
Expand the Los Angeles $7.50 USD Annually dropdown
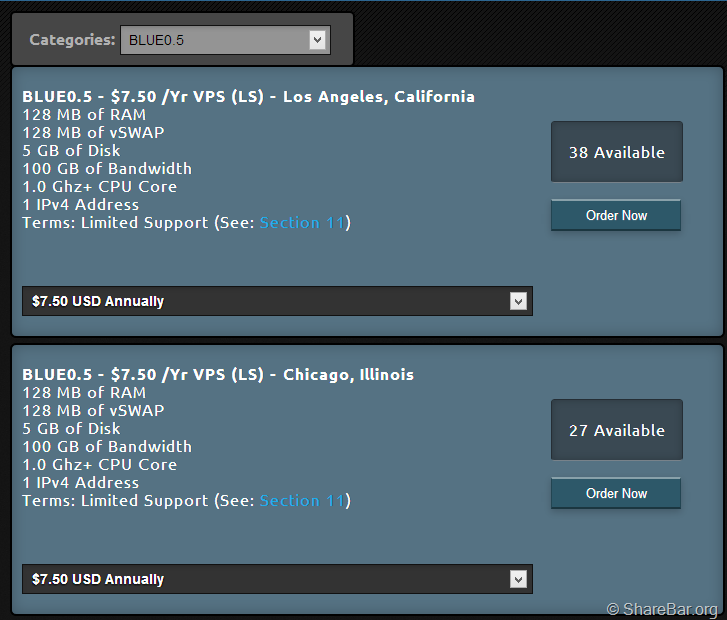pyautogui.click(x=277, y=301)
